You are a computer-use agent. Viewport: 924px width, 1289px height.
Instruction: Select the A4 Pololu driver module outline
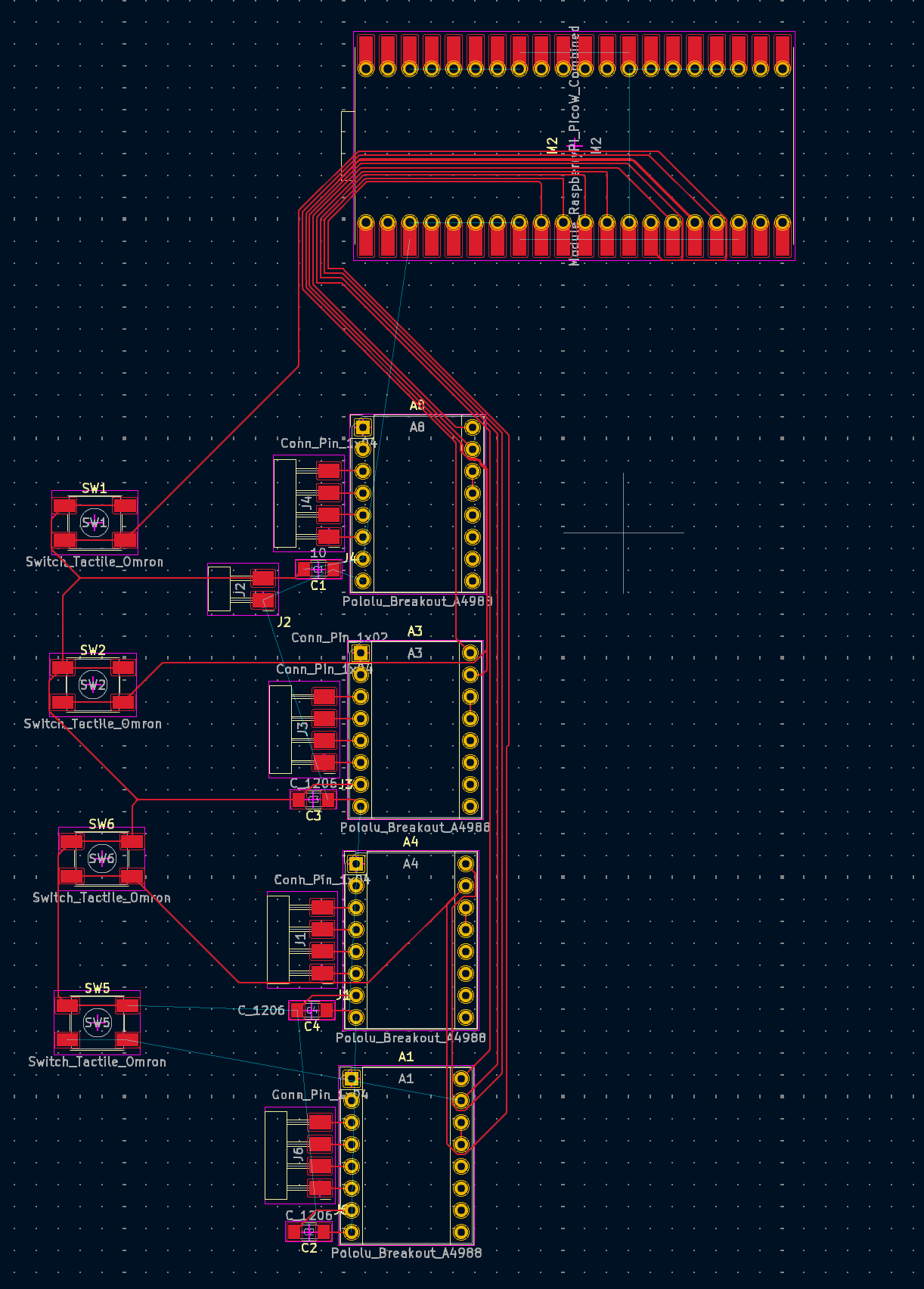tap(411, 940)
